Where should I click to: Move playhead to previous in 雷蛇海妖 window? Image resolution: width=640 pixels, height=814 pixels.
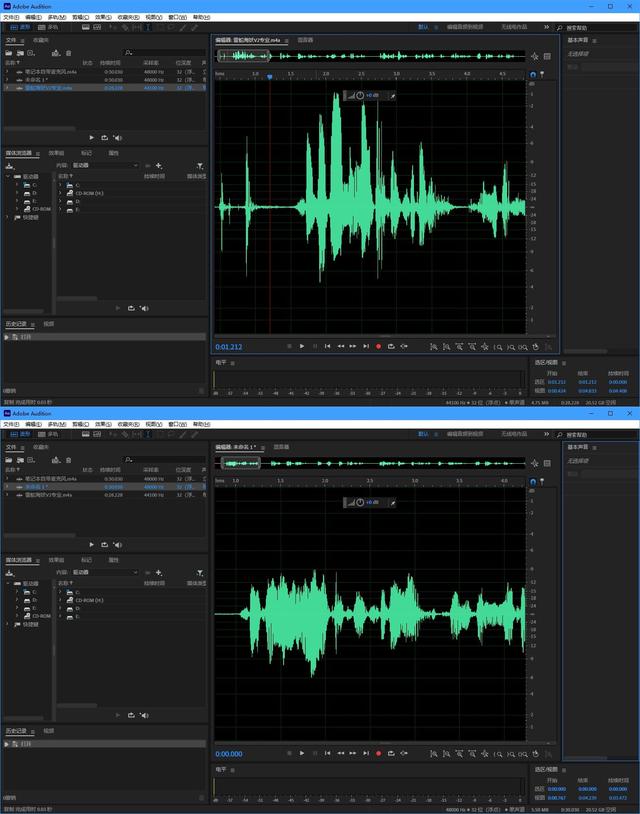(x=328, y=346)
